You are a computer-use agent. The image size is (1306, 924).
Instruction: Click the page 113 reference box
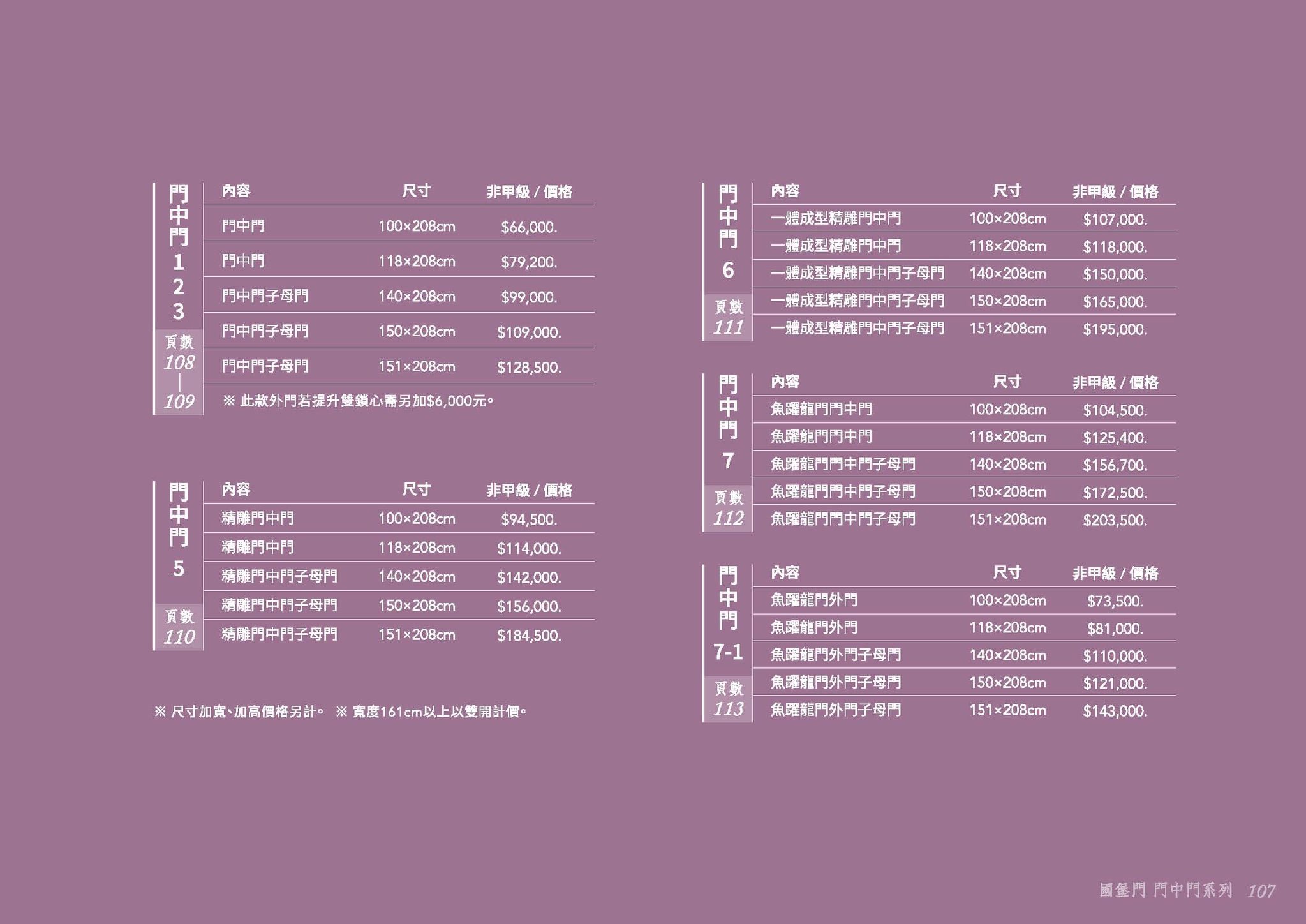[x=728, y=699]
